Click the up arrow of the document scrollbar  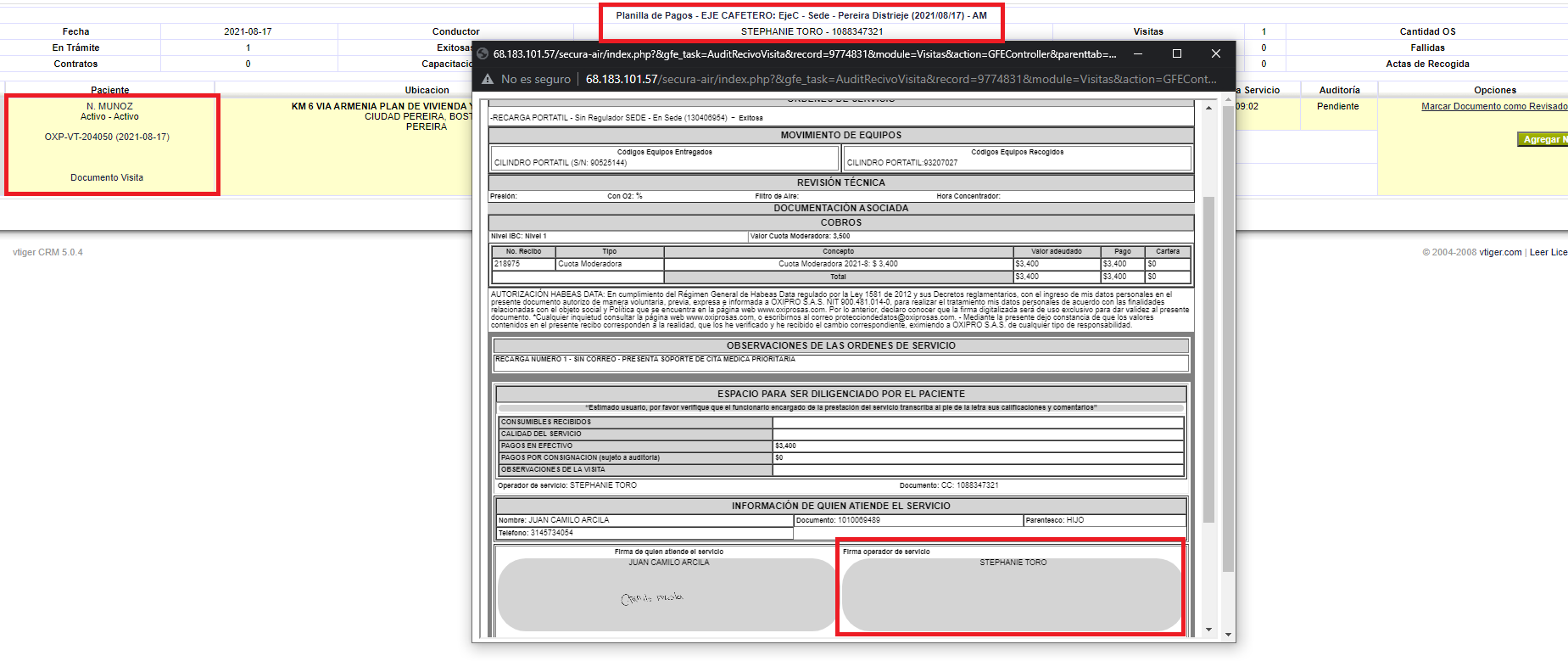[1208, 108]
